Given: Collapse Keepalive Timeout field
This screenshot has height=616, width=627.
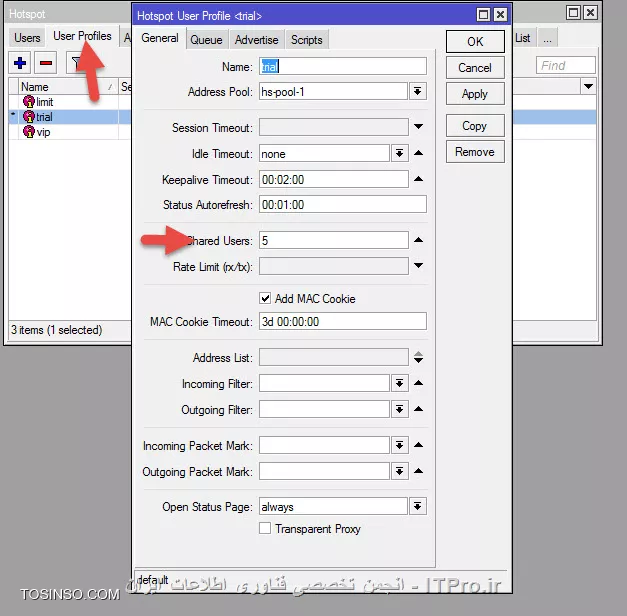Looking at the screenshot, I should (418, 179).
